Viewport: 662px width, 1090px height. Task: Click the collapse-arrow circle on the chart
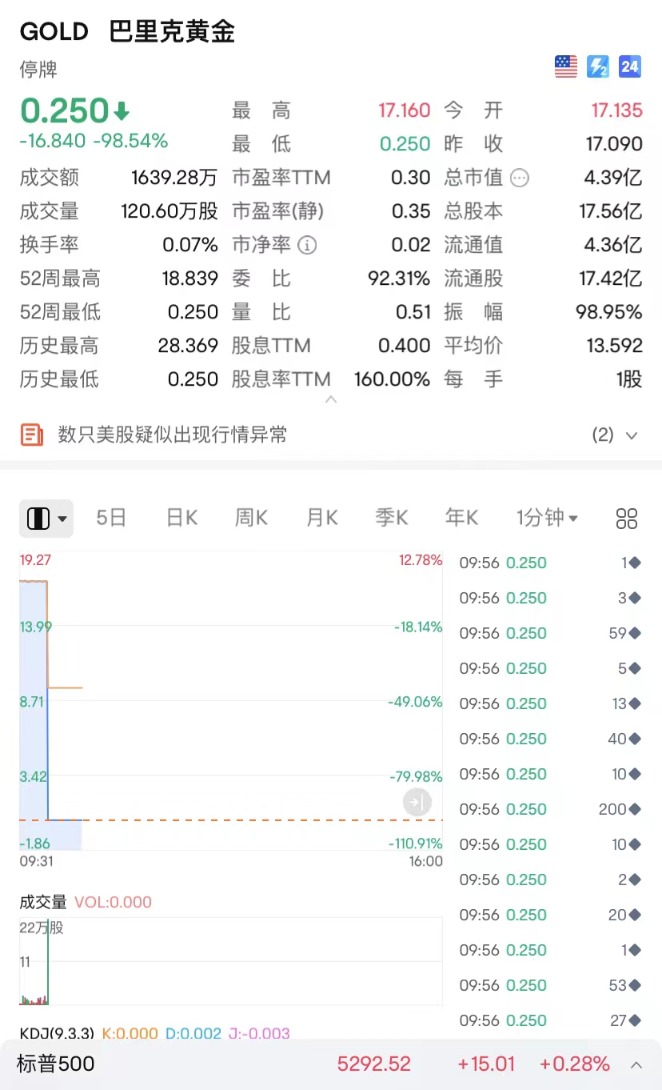pyautogui.click(x=417, y=801)
